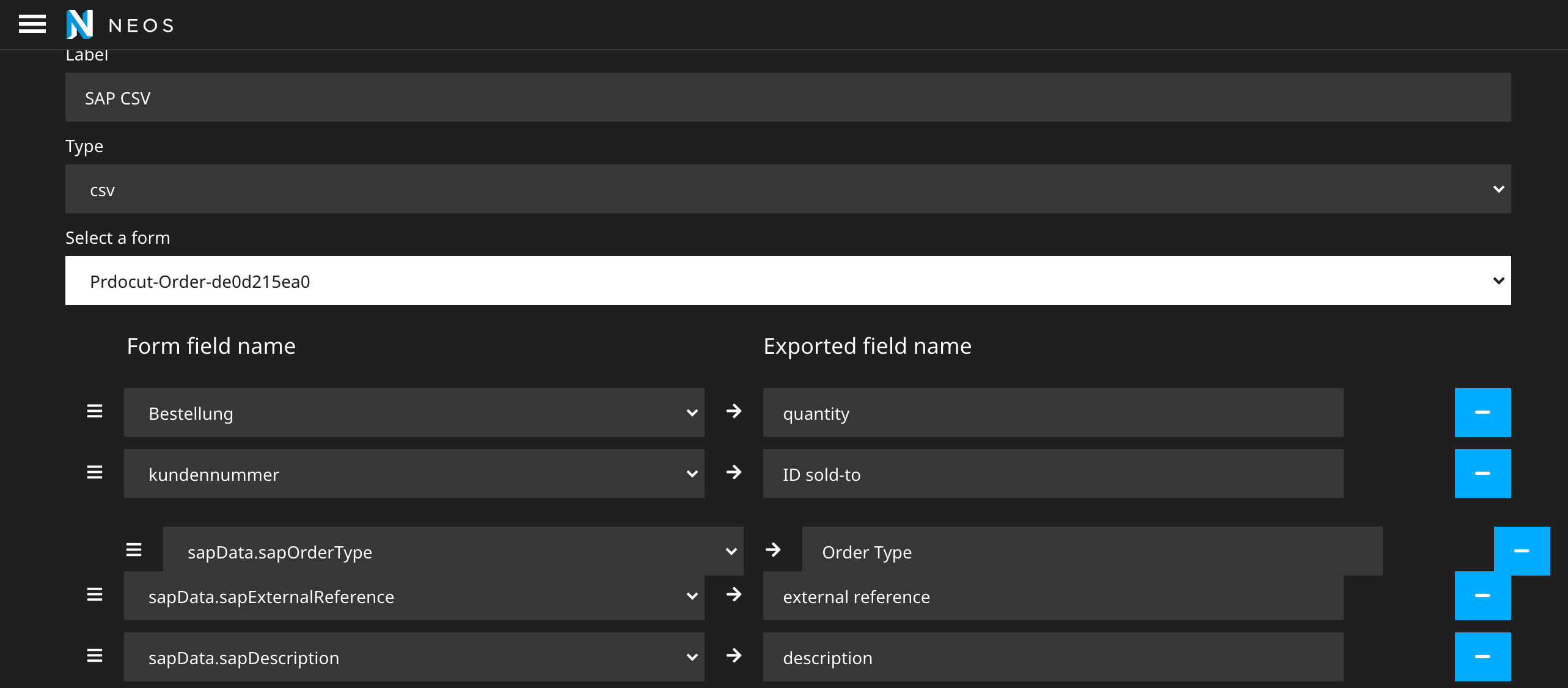This screenshot has height=688, width=1568.
Task: Open the Bestellung form field dropdown
Action: tap(414, 412)
